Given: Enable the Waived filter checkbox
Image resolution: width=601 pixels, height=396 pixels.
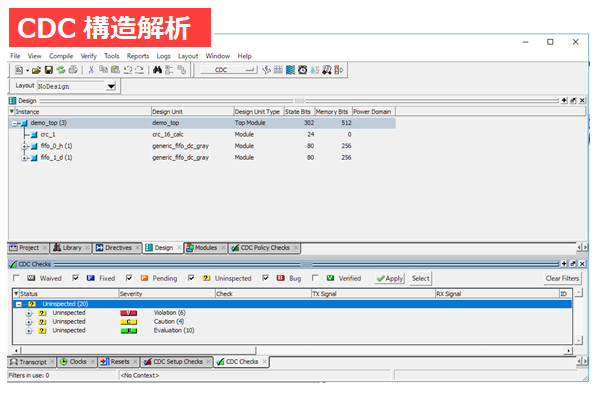Looking at the screenshot, I should (x=16, y=278).
